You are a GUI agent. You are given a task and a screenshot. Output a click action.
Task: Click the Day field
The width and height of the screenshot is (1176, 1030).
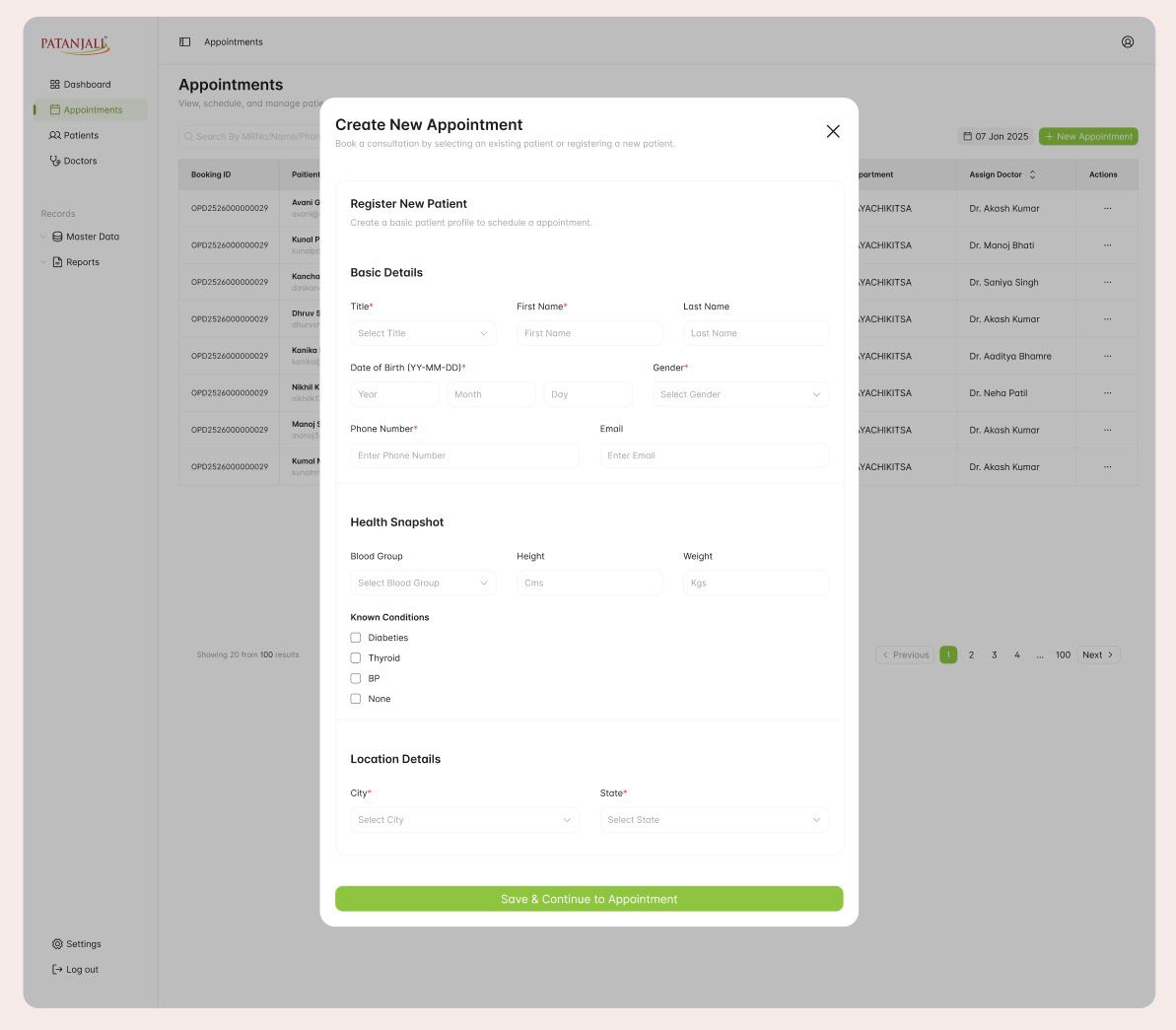click(x=588, y=394)
